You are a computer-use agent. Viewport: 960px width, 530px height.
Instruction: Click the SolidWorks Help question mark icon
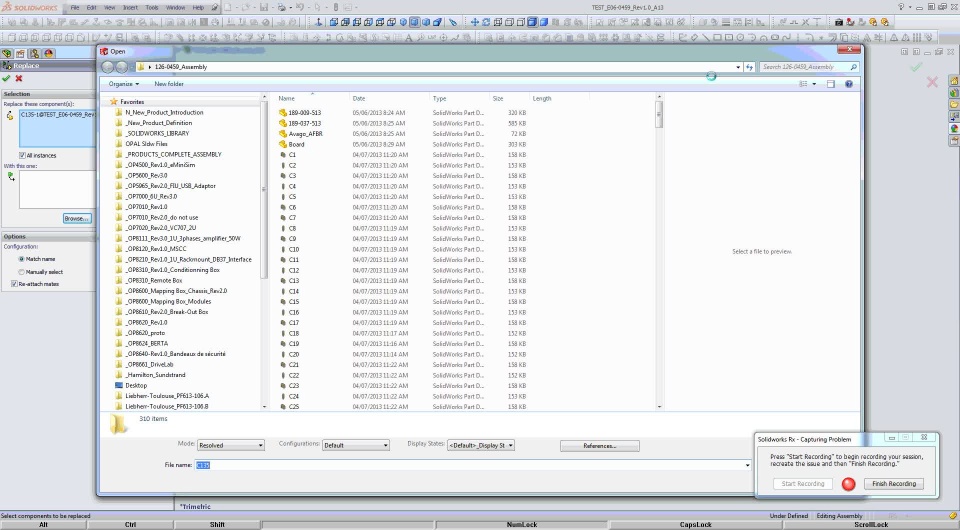(901, 7)
